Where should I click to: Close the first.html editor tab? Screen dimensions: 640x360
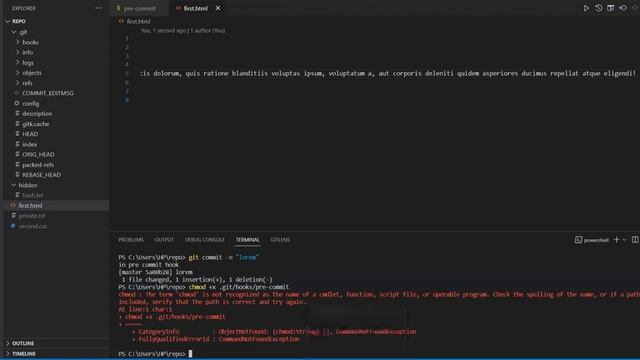pyautogui.click(x=218, y=8)
